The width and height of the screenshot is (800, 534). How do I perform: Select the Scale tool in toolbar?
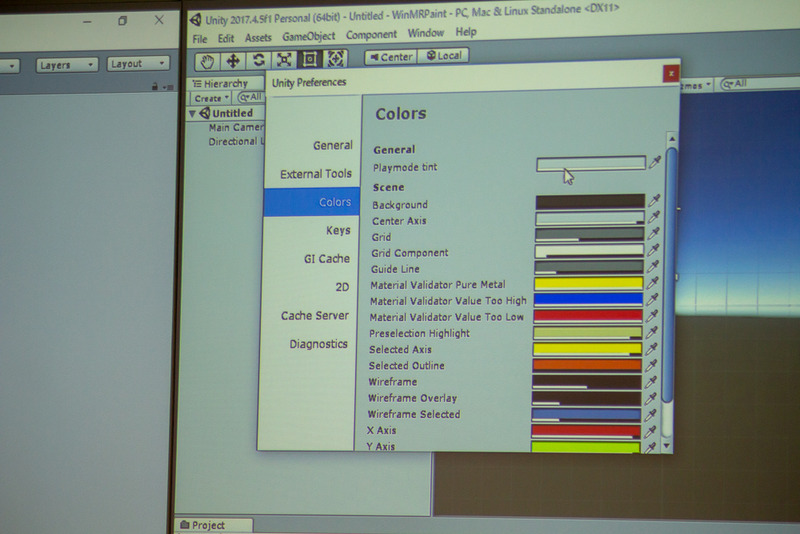coord(284,59)
